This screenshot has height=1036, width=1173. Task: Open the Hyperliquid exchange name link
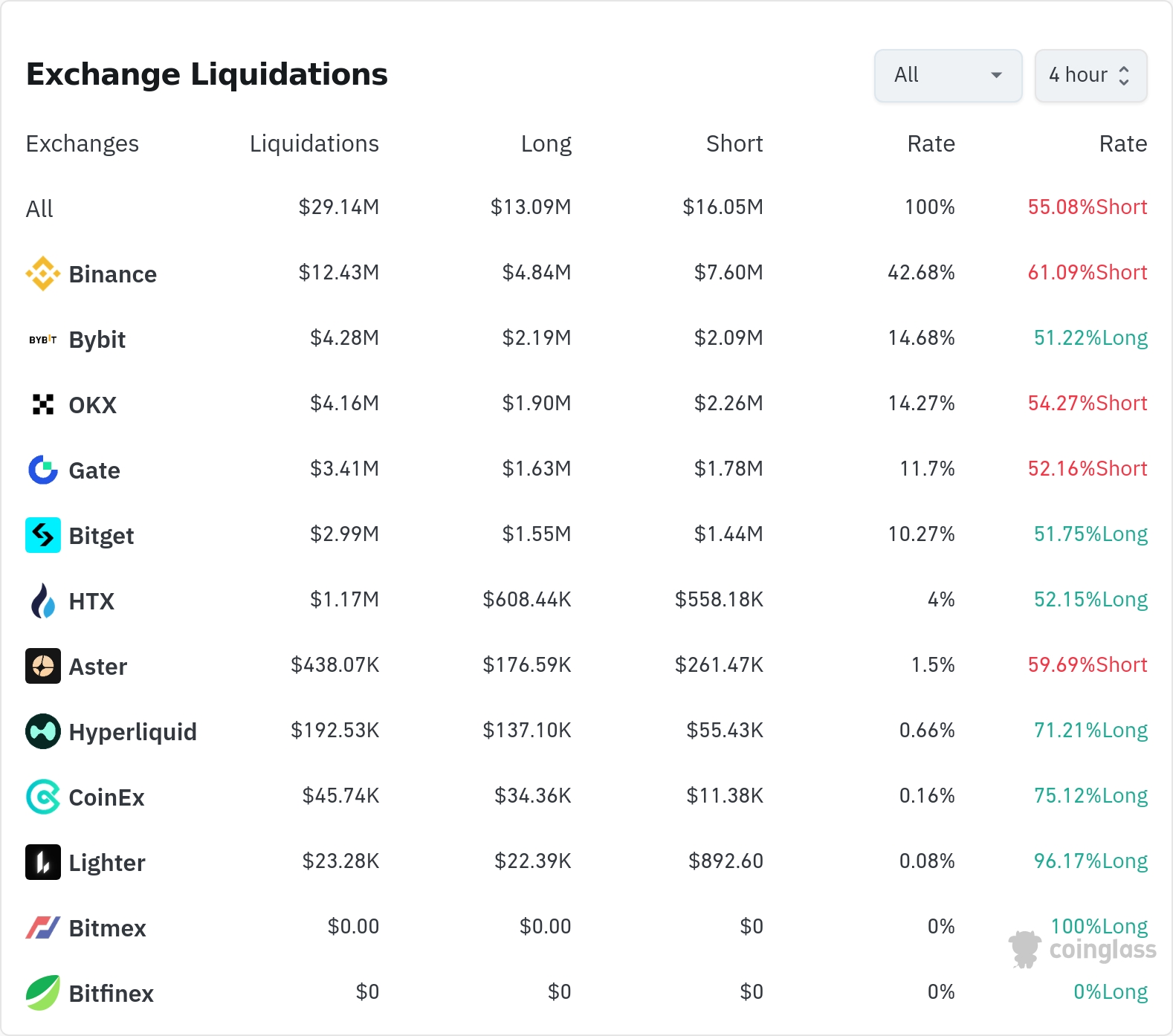tap(132, 732)
